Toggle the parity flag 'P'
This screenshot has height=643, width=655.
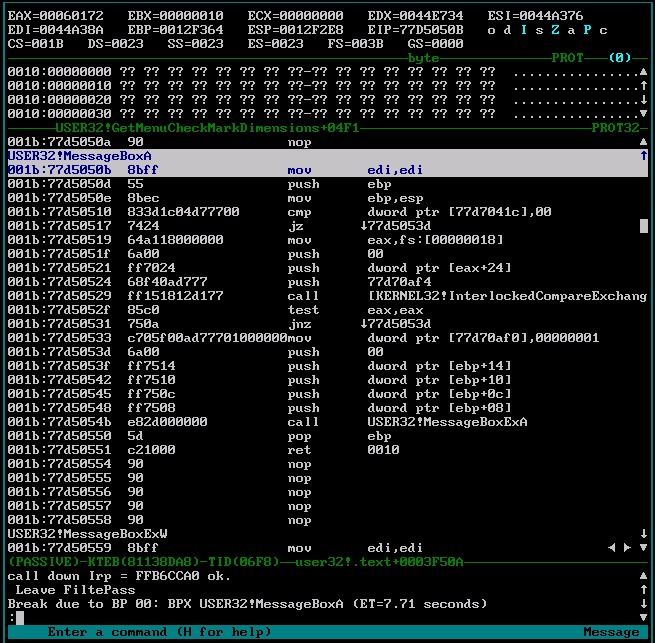tap(587, 30)
